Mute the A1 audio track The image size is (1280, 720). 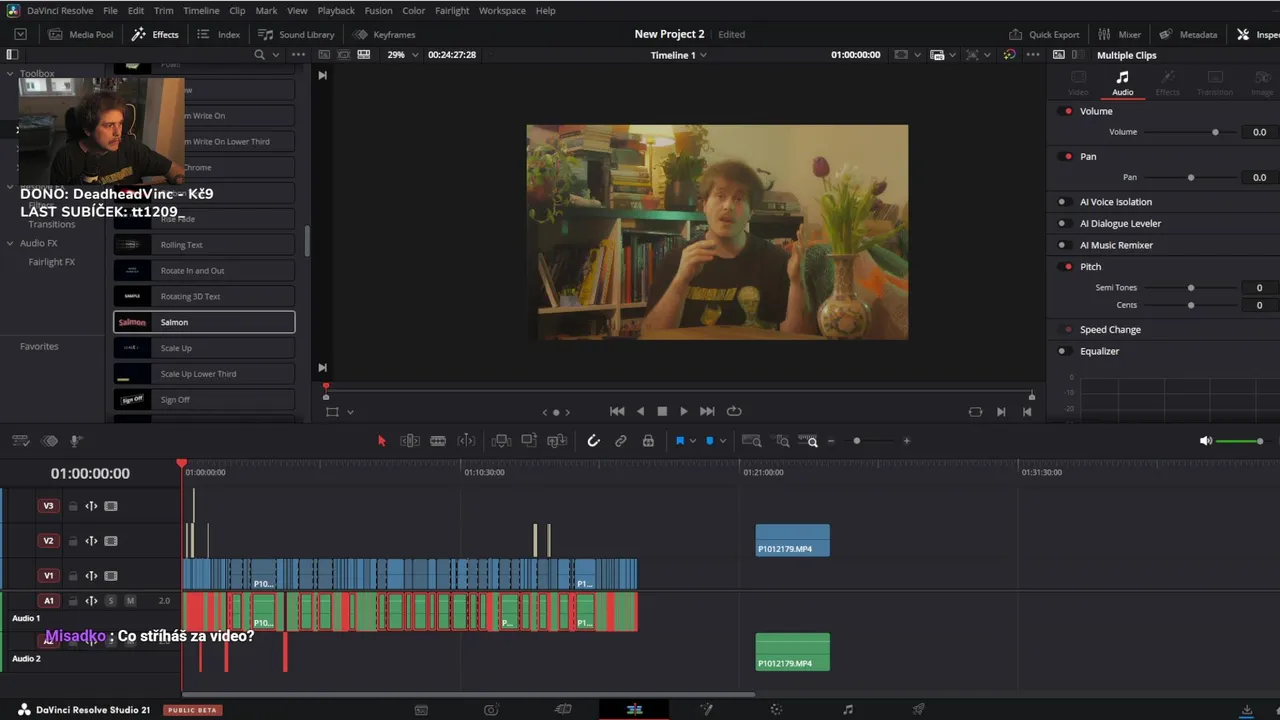point(131,601)
